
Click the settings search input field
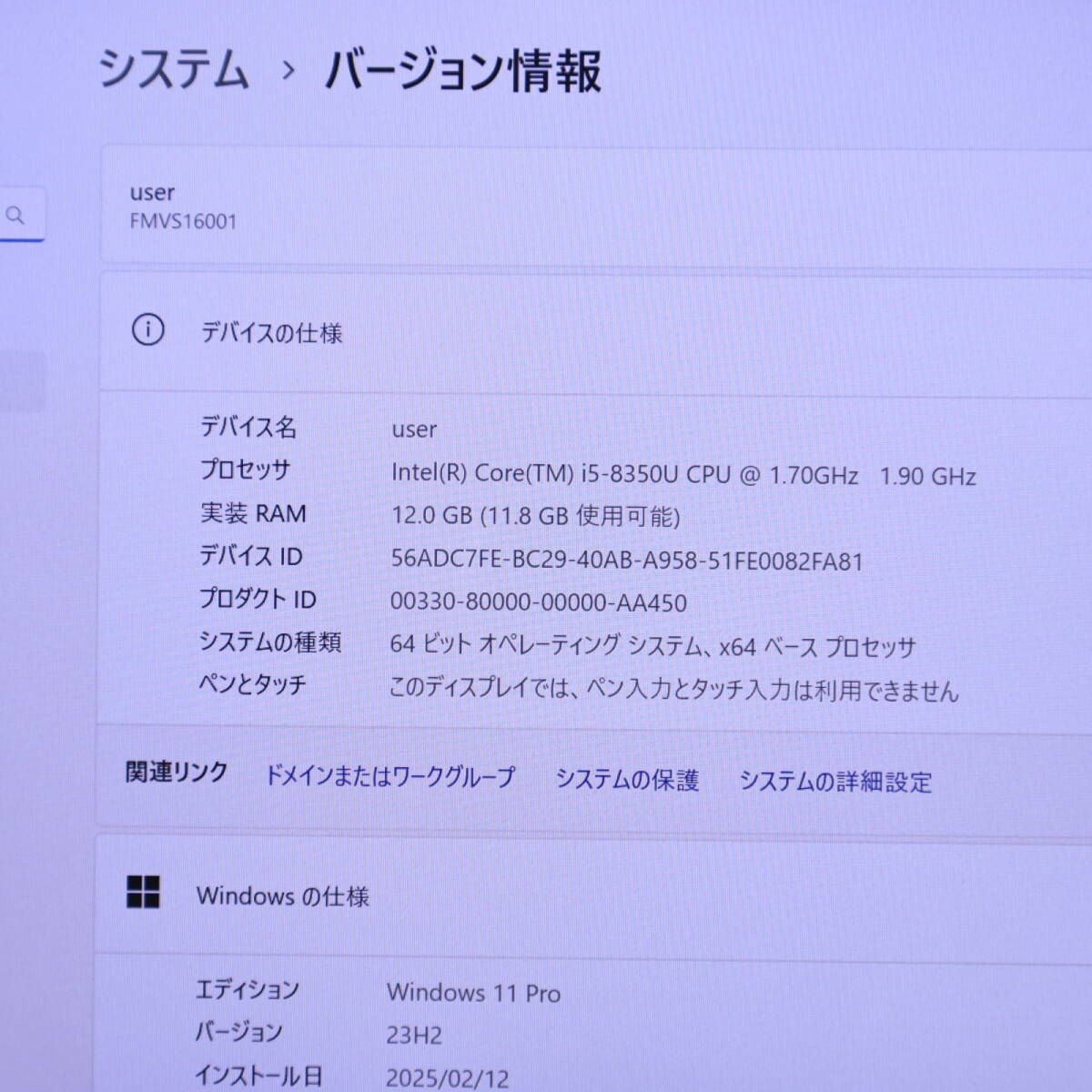22,216
